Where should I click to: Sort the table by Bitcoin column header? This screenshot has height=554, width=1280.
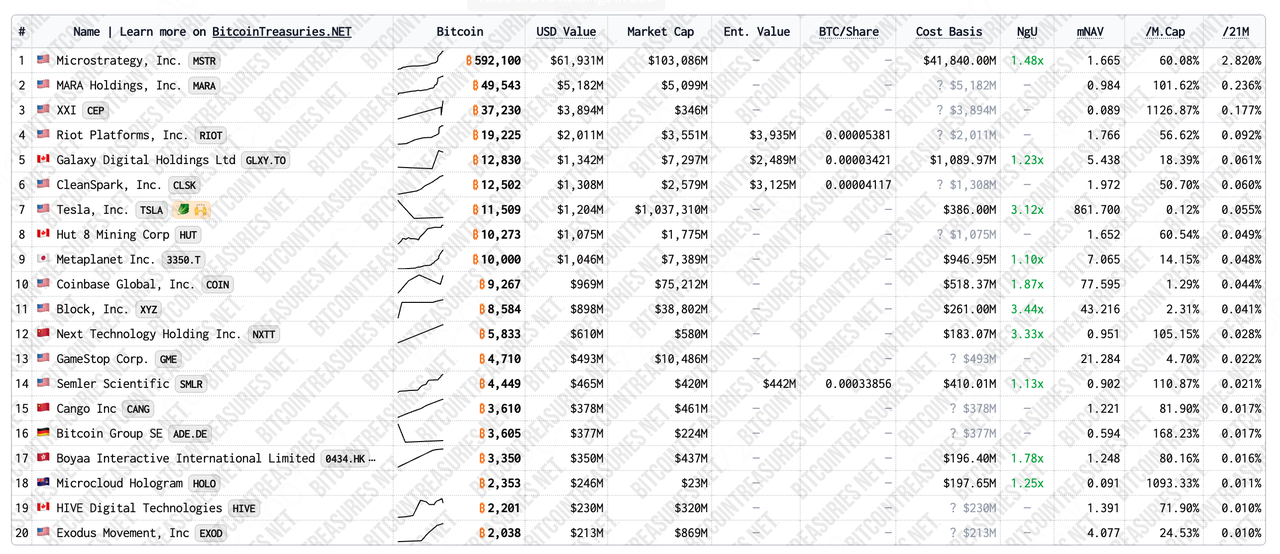pos(460,32)
